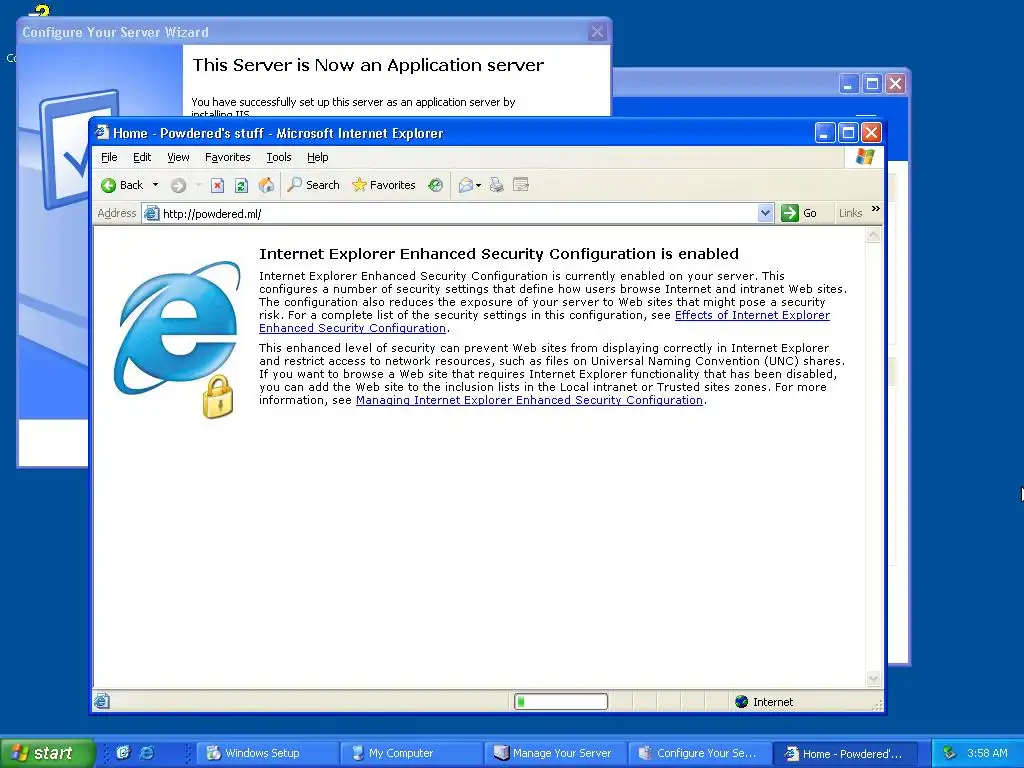This screenshot has width=1024, height=768.
Task: Minimize the background Manage Your Server window
Action: click(848, 84)
